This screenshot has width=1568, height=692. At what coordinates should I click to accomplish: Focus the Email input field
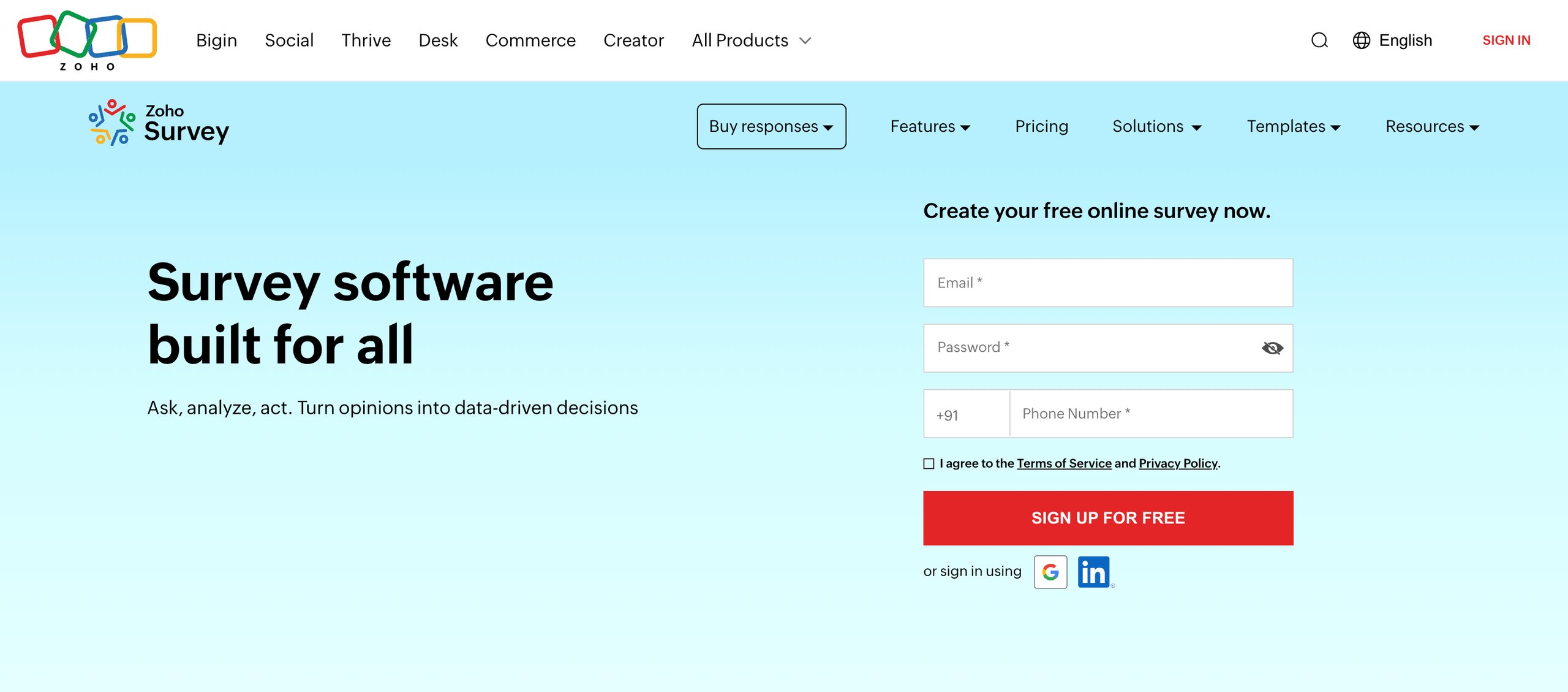tap(1108, 283)
